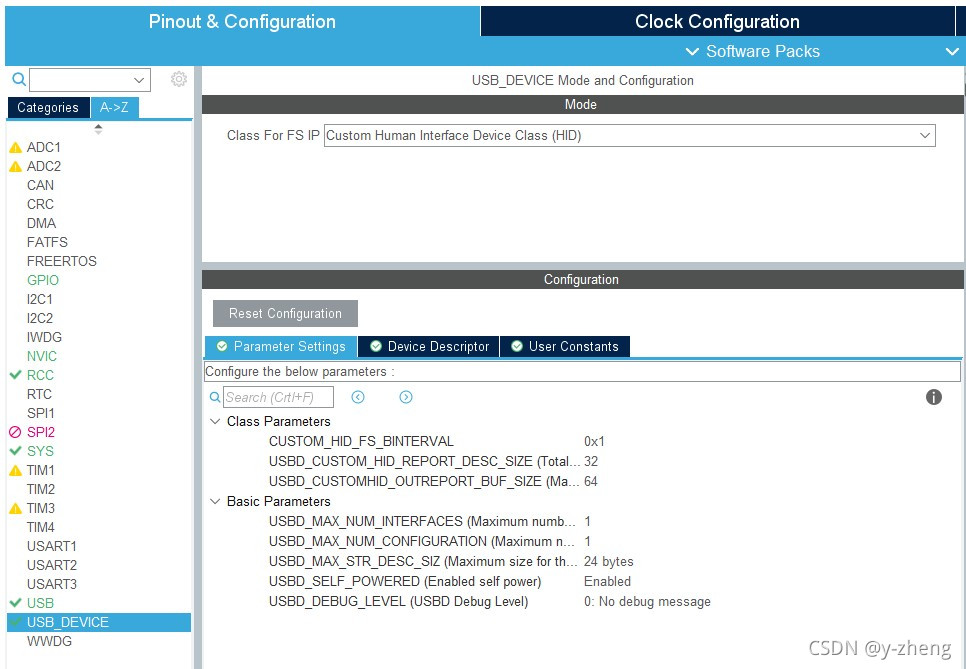Click the search magnifier icon above categories
Viewport: 966px width, 669px height.
click(x=19, y=79)
